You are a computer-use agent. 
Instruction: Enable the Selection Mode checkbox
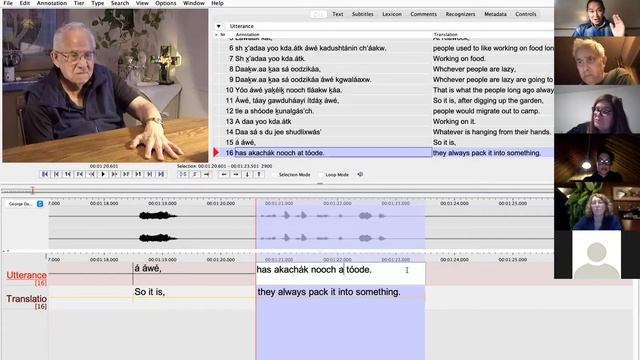click(275, 175)
